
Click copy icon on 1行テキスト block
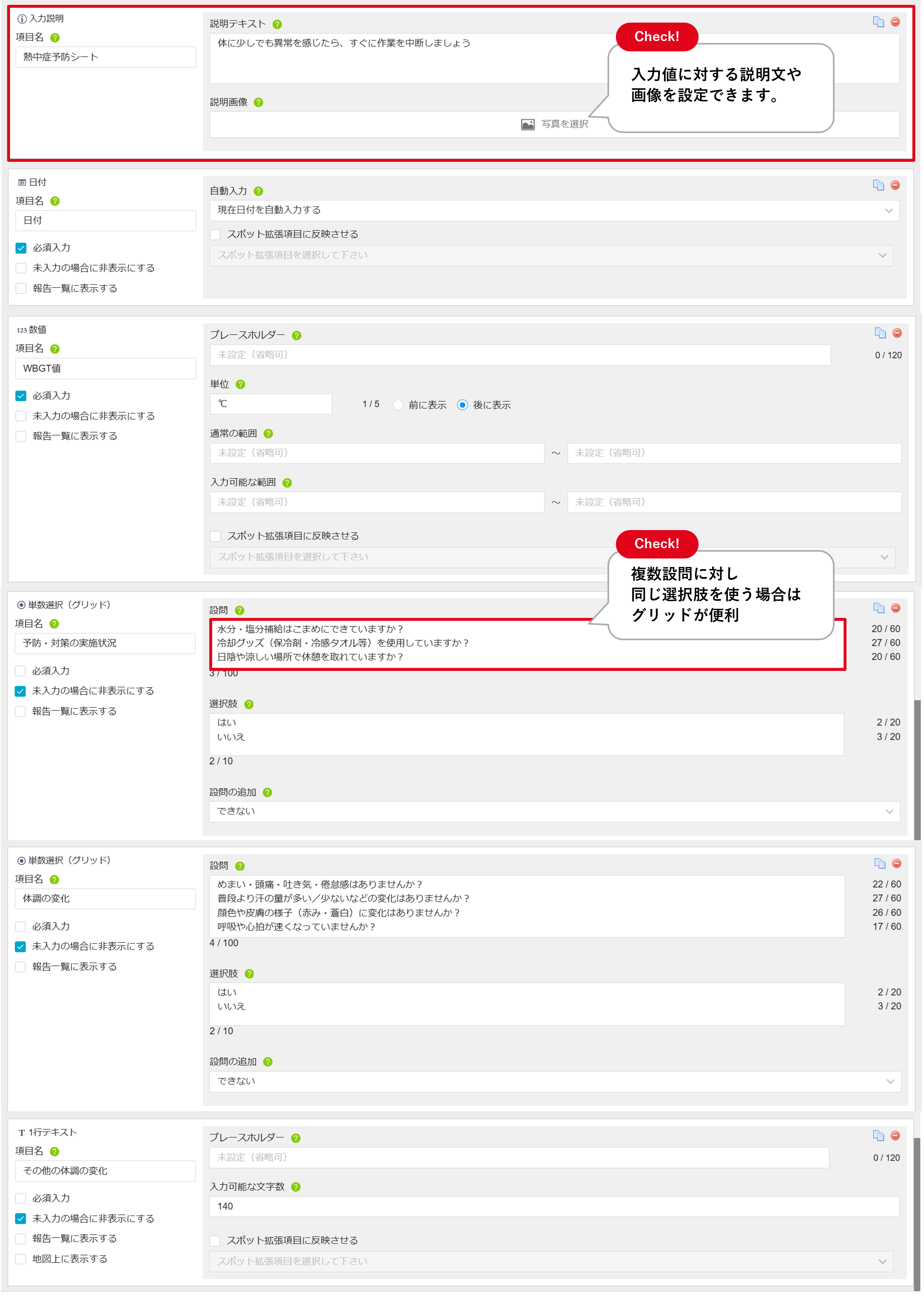click(x=878, y=1135)
